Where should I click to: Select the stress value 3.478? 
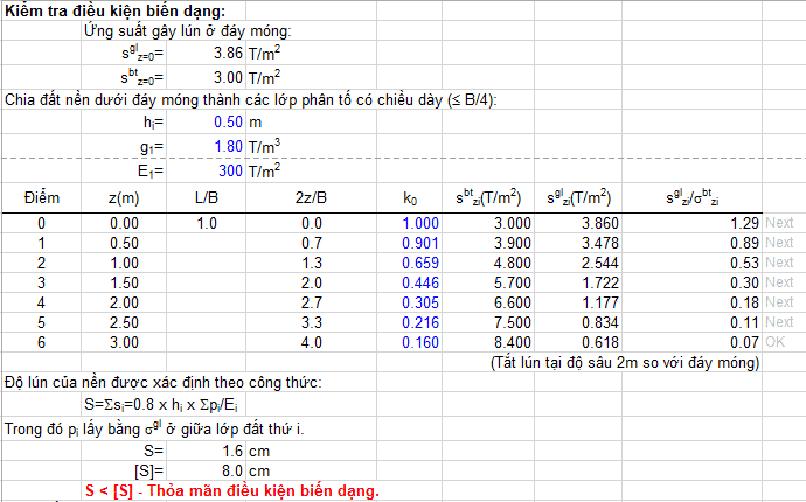(600, 243)
